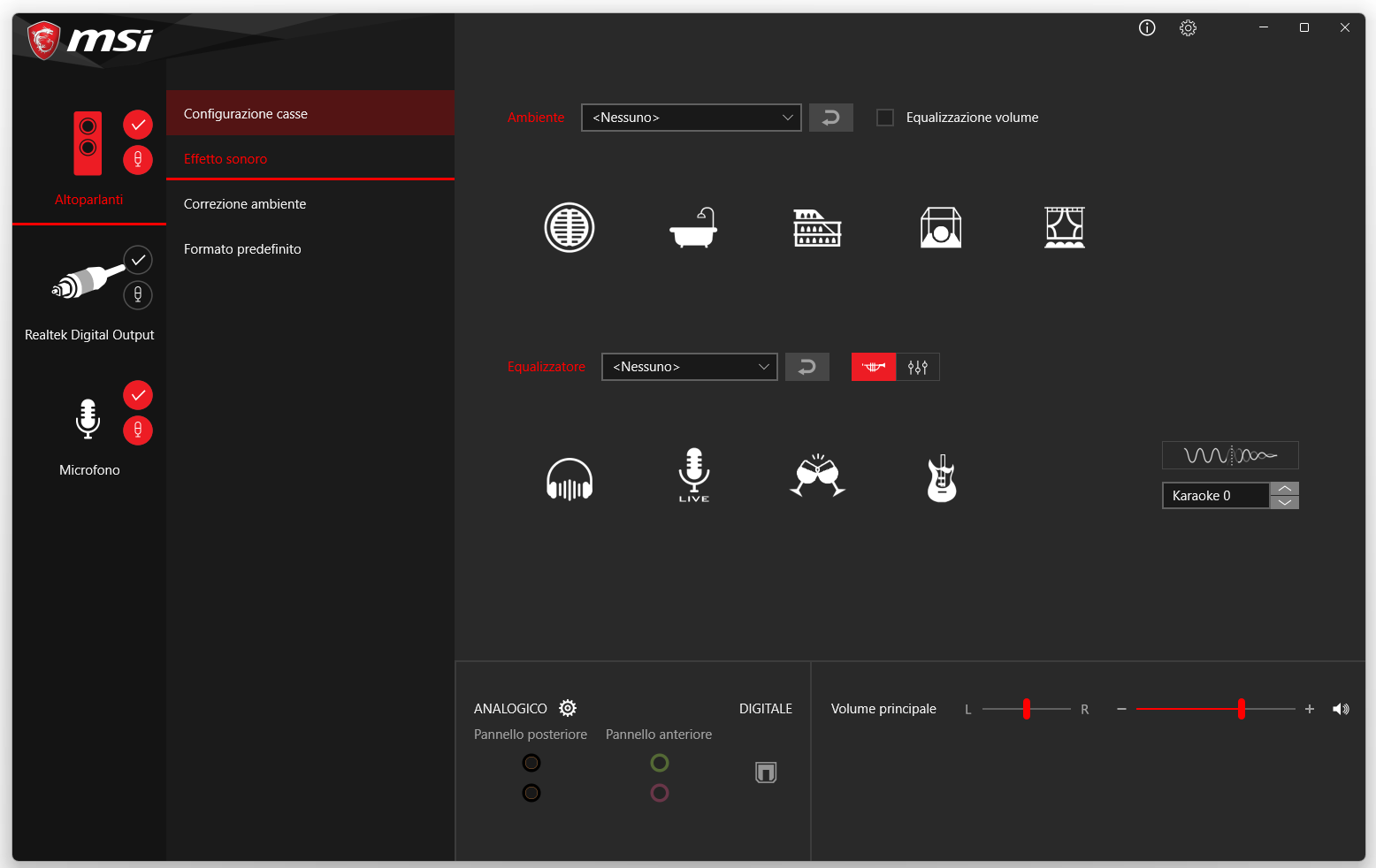The width and height of the screenshot is (1376, 868).
Task: Apply the Live microphone equalizer preset
Action: pos(694,476)
